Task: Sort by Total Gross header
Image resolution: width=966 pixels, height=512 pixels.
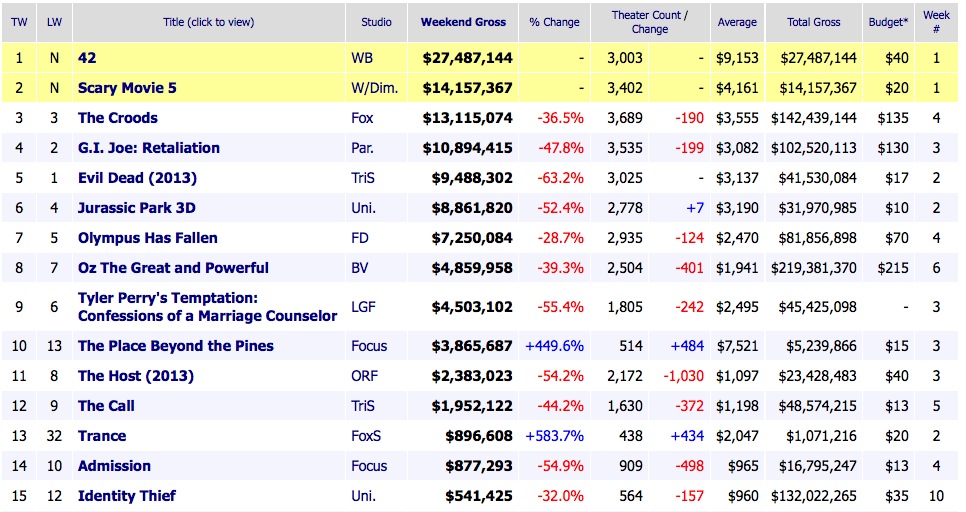Action: pos(813,22)
